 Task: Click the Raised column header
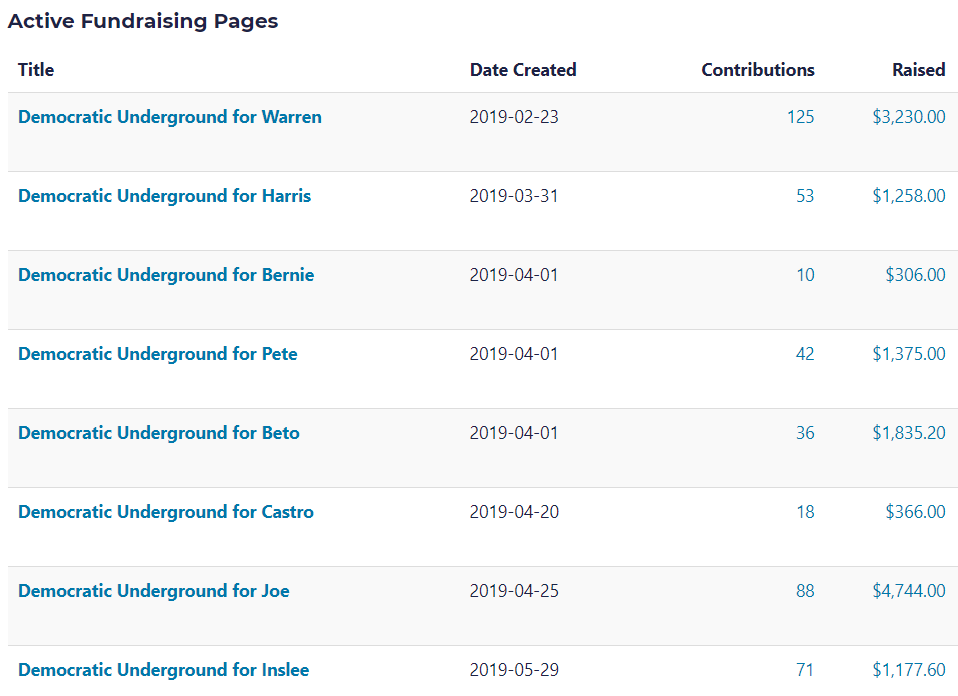(918, 70)
